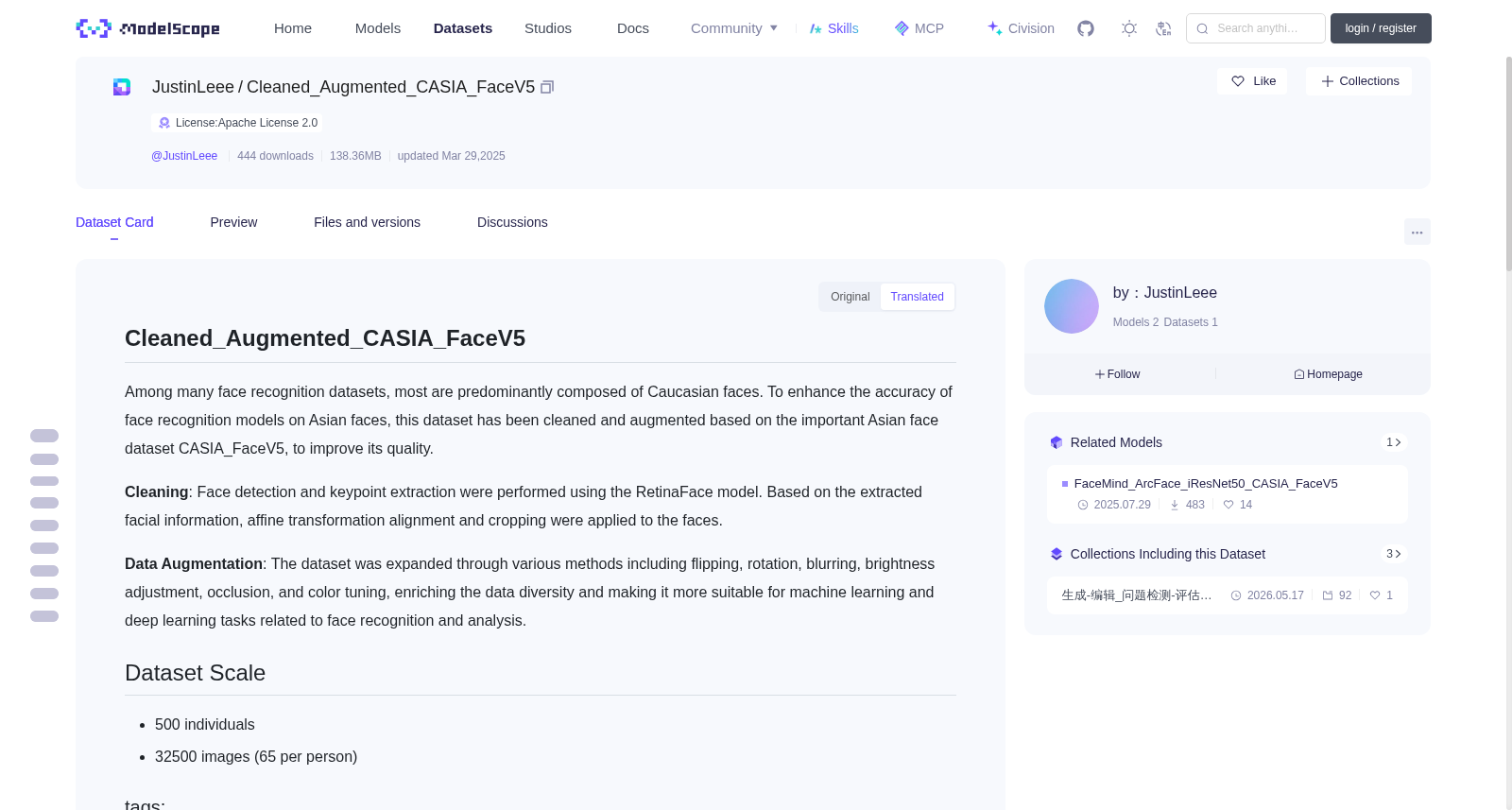Show the Original text version

(x=850, y=297)
